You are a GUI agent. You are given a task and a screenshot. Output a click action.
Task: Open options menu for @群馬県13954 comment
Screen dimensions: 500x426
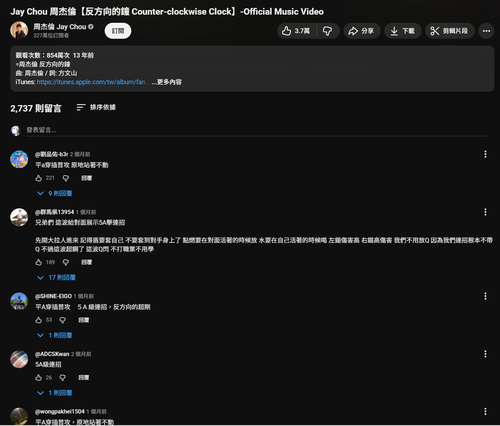click(485, 212)
